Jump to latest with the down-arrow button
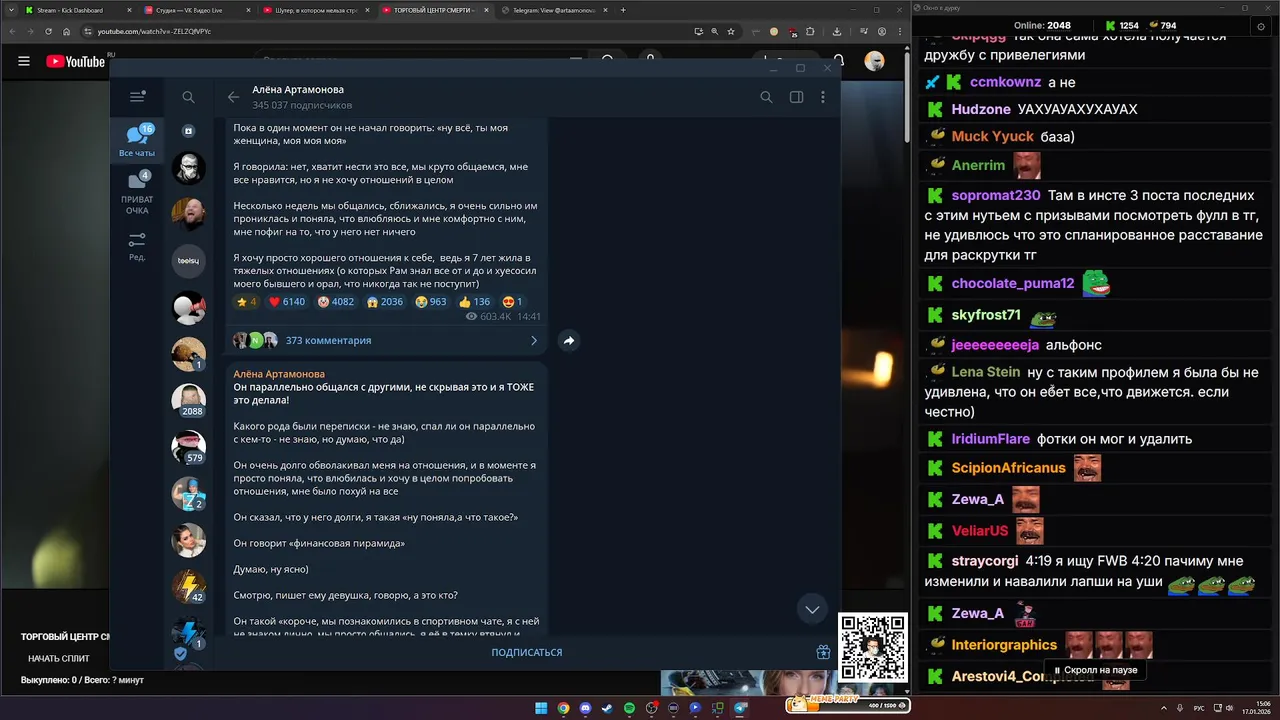The image size is (1280, 720). [x=812, y=609]
